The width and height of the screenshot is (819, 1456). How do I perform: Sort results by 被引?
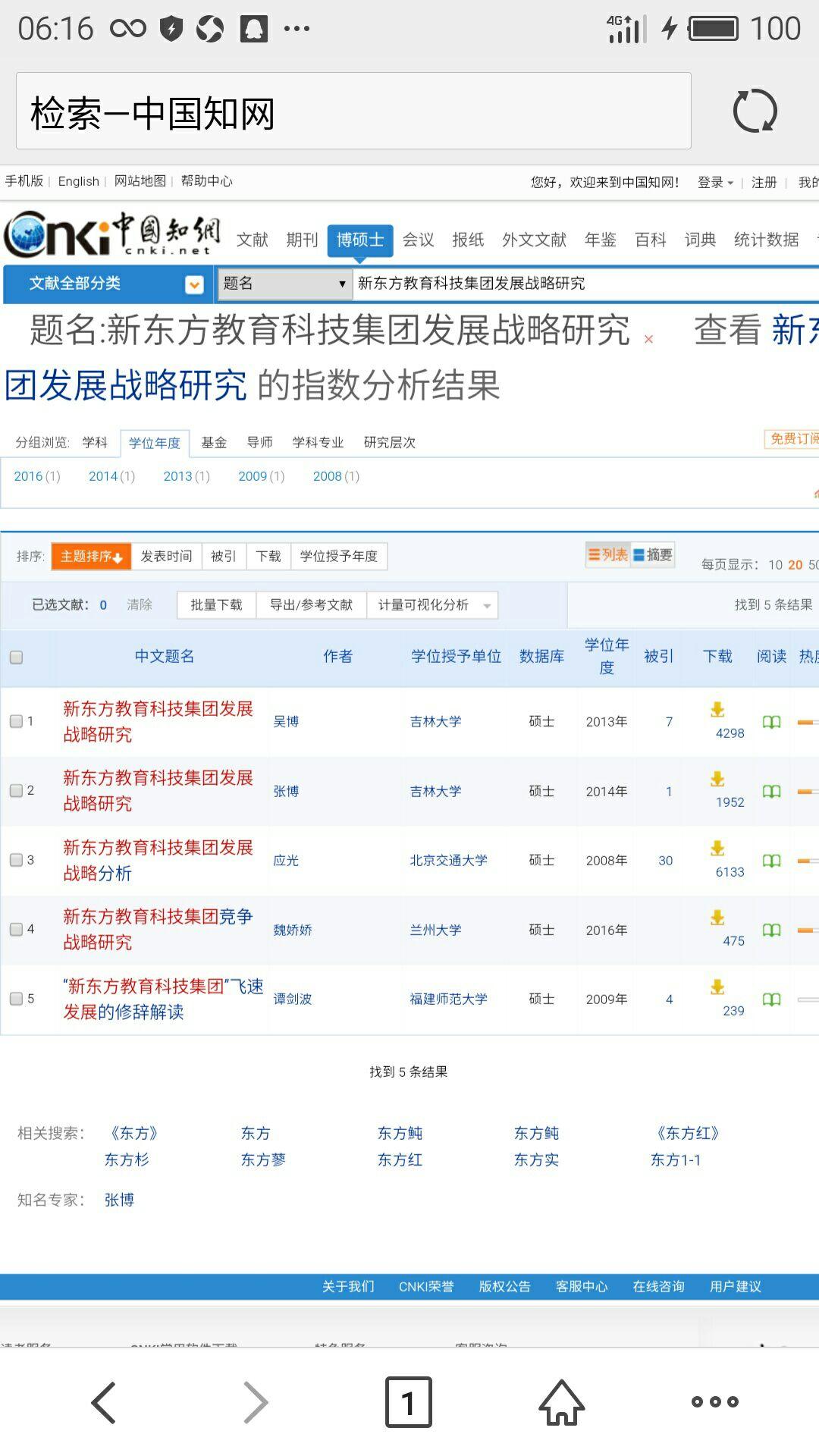click(x=223, y=557)
